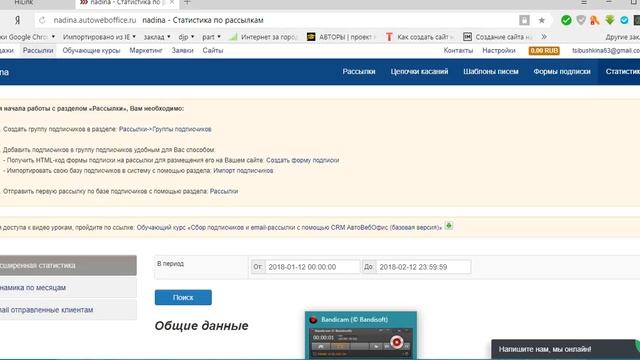The width and height of the screenshot is (640, 360).
Task: Open the Сайты menu
Action: coord(213,51)
